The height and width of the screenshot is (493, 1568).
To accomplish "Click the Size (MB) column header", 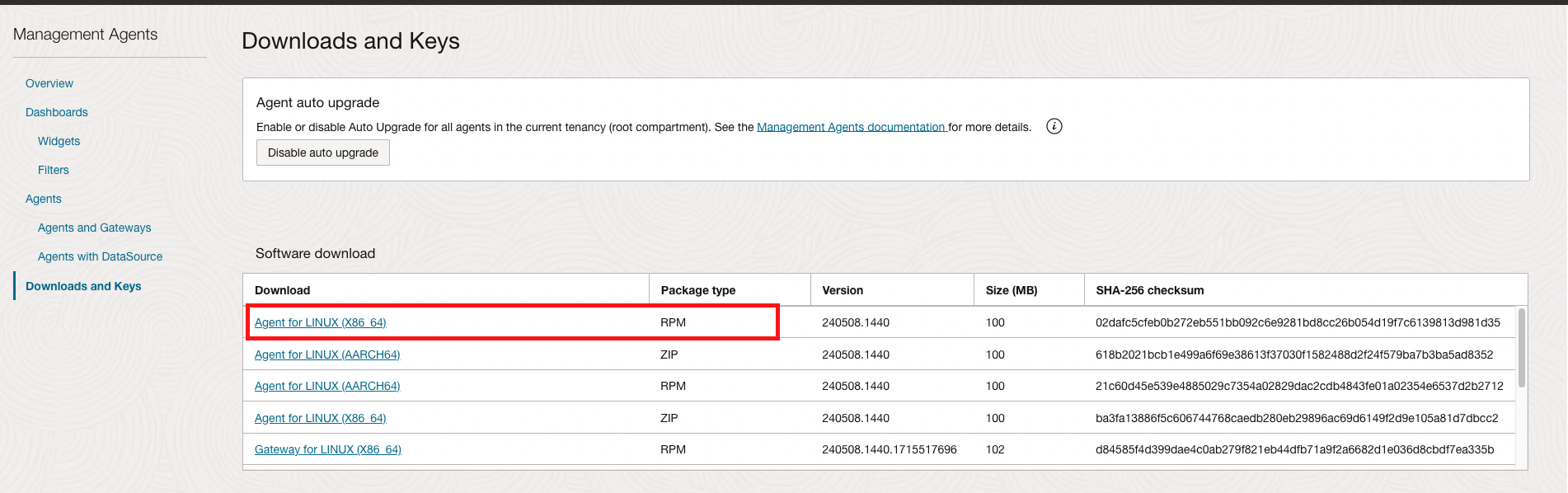I will (x=1012, y=290).
